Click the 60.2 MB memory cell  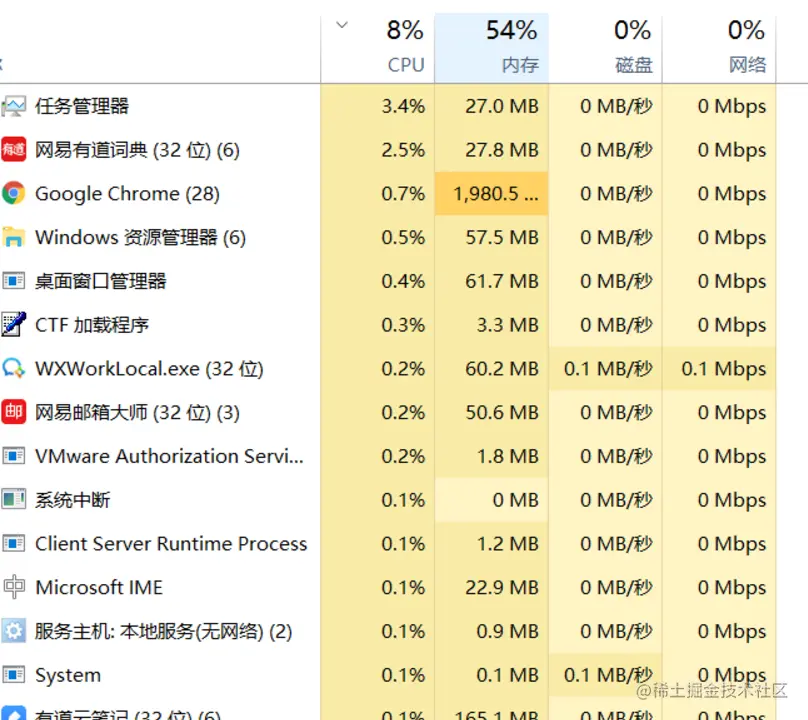pos(492,369)
